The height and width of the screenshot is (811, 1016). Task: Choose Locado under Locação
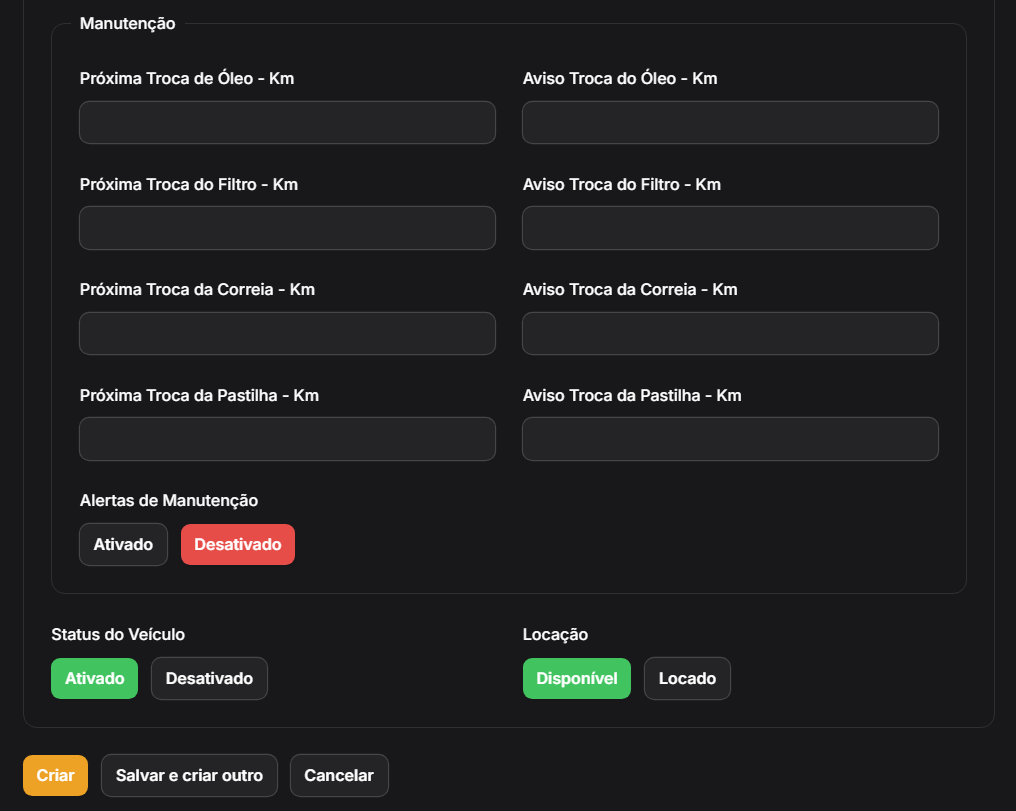pyautogui.click(x=687, y=679)
